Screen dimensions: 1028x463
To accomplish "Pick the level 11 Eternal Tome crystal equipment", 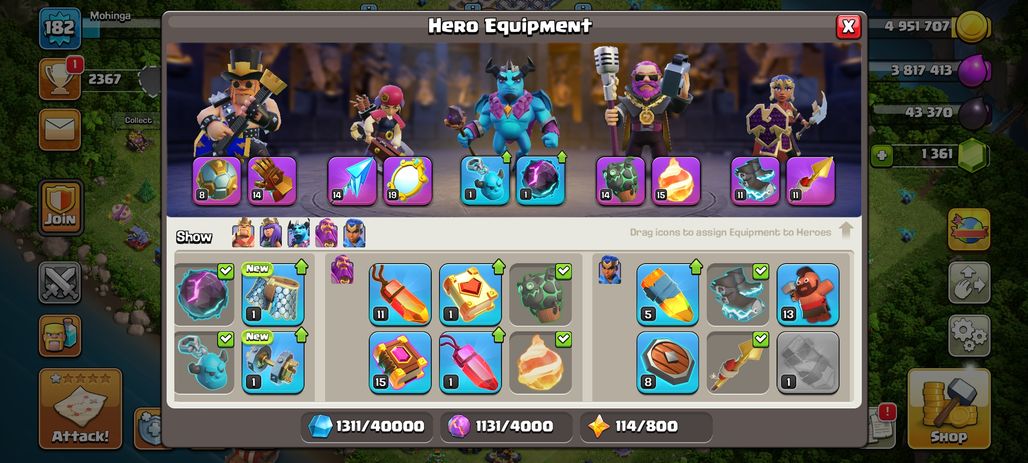I will [x=400, y=294].
